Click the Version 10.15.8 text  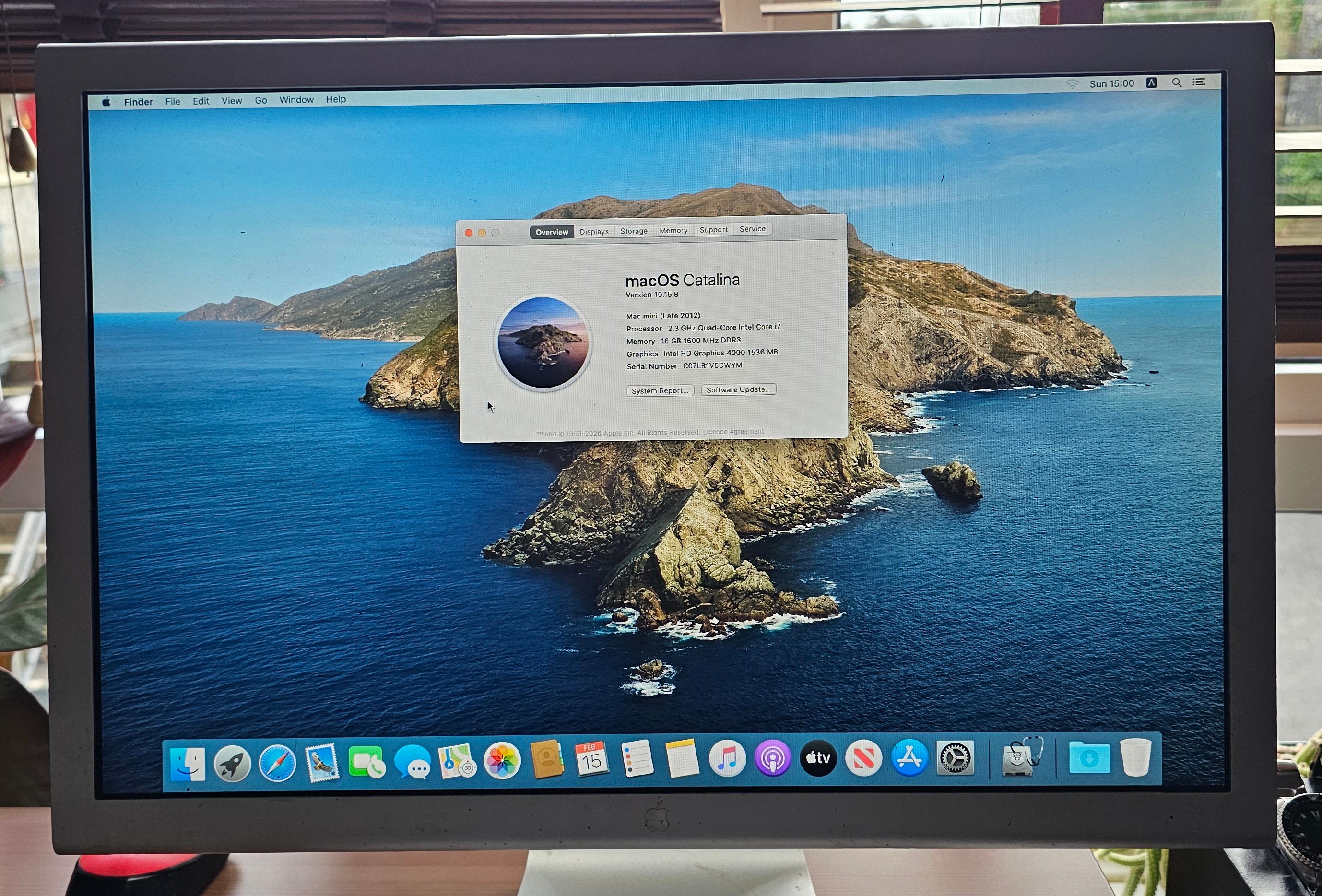coord(652,295)
